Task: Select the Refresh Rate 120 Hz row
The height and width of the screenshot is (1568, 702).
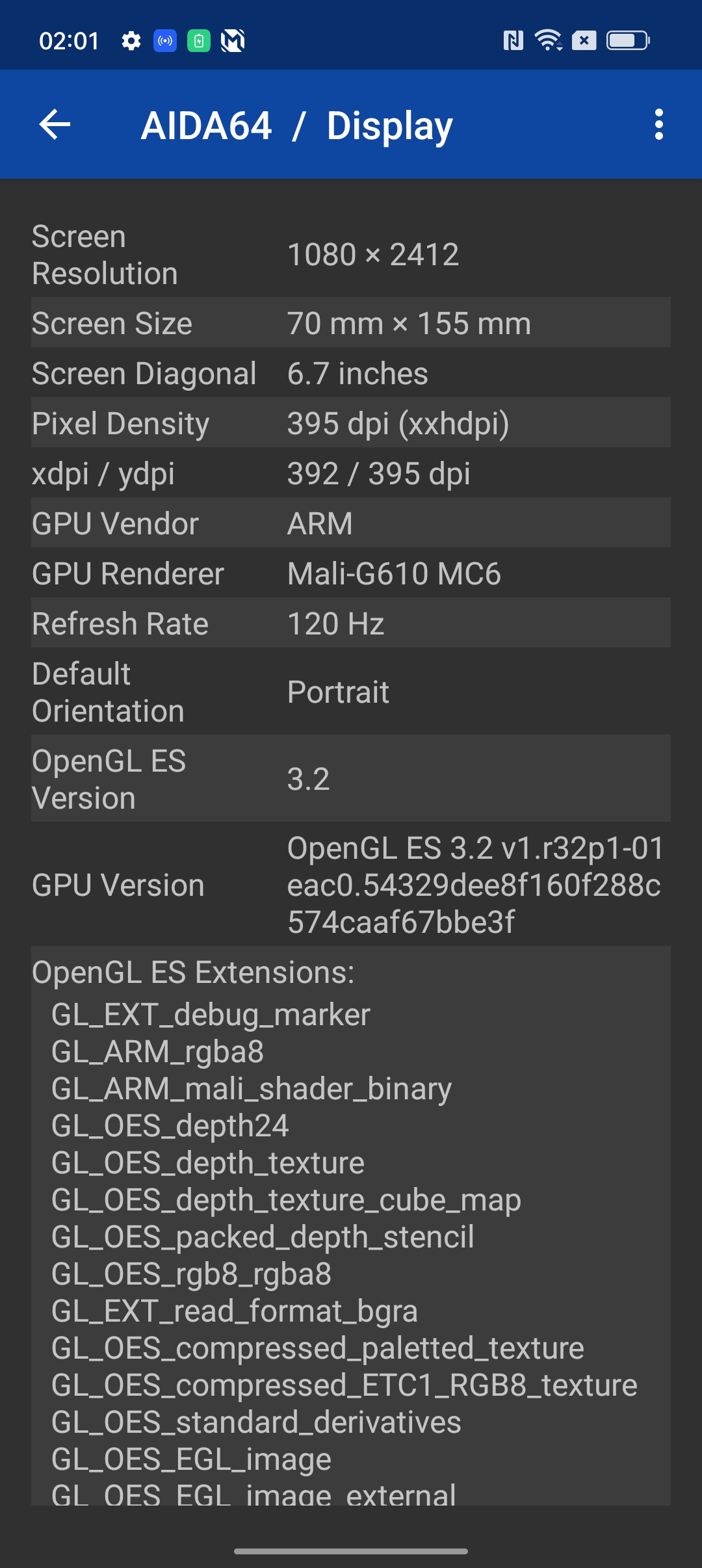Action: pyautogui.click(x=351, y=624)
